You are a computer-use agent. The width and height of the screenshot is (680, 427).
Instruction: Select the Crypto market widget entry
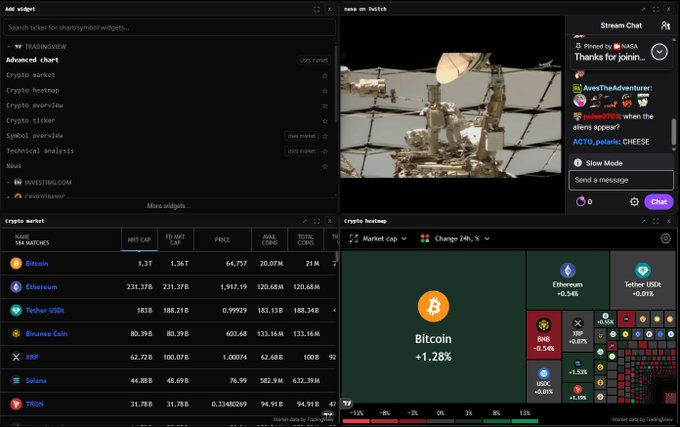click(x=30, y=75)
